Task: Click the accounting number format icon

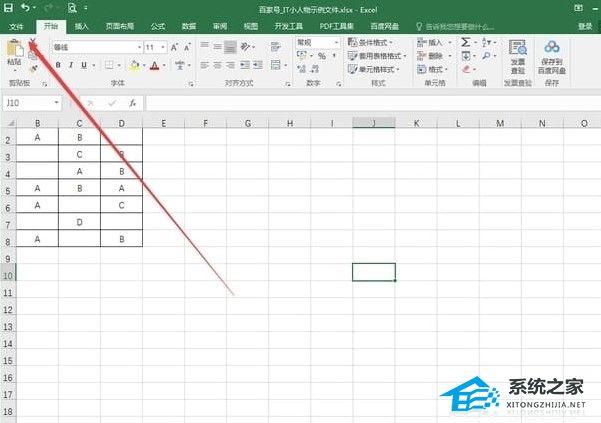Action: (302, 56)
